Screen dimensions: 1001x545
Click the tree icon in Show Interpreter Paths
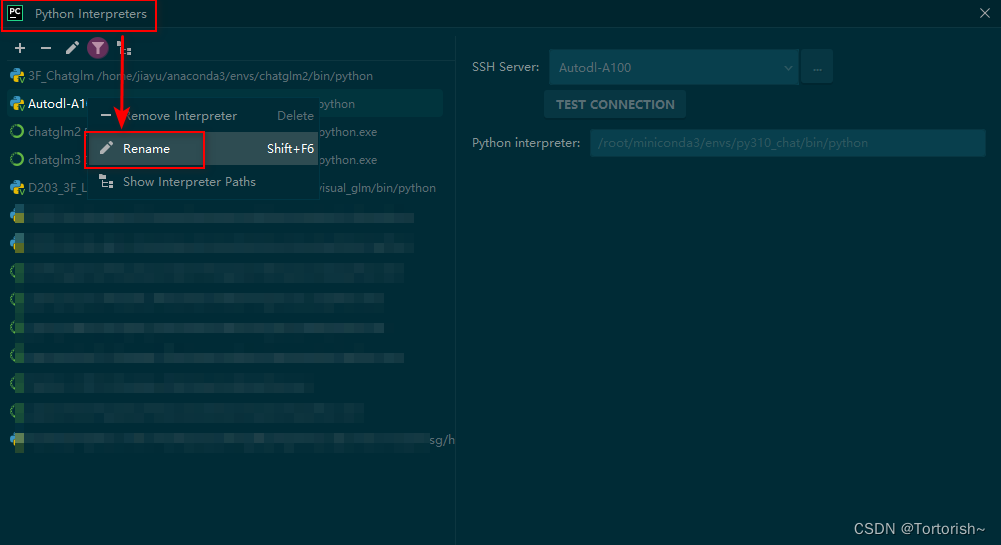point(106,181)
